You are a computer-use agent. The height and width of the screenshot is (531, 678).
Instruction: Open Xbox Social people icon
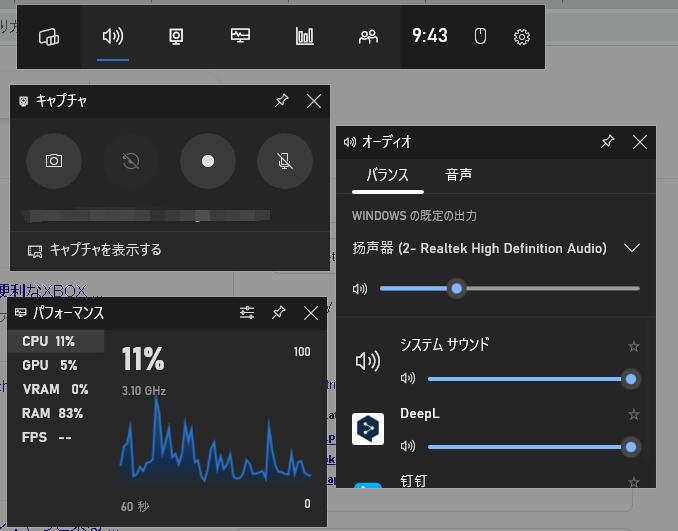(368, 37)
